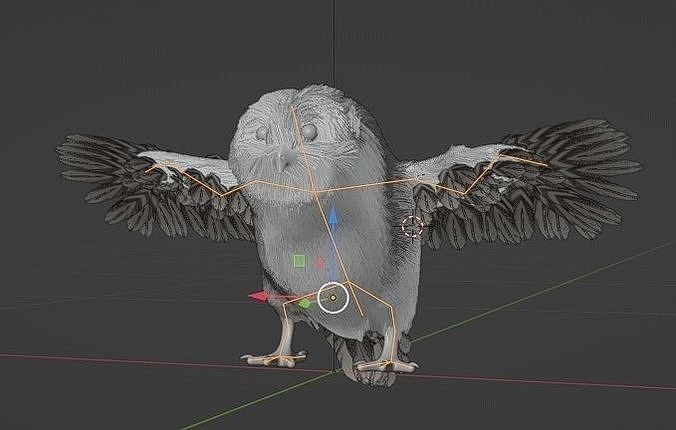Click the green Y-axis gizmo handle dot

[304, 304]
